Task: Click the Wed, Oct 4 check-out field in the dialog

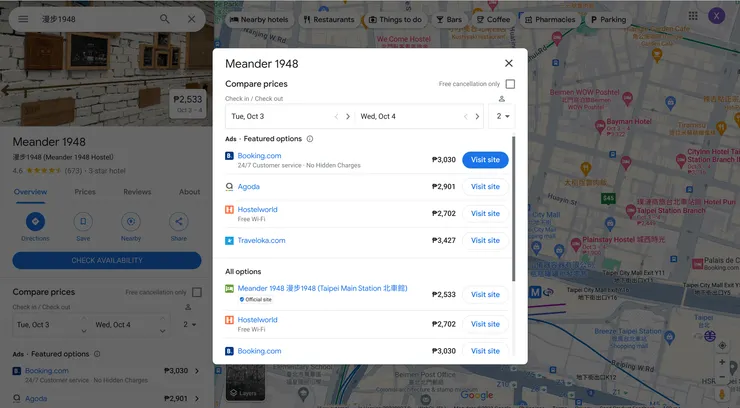Action: [x=420, y=117]
